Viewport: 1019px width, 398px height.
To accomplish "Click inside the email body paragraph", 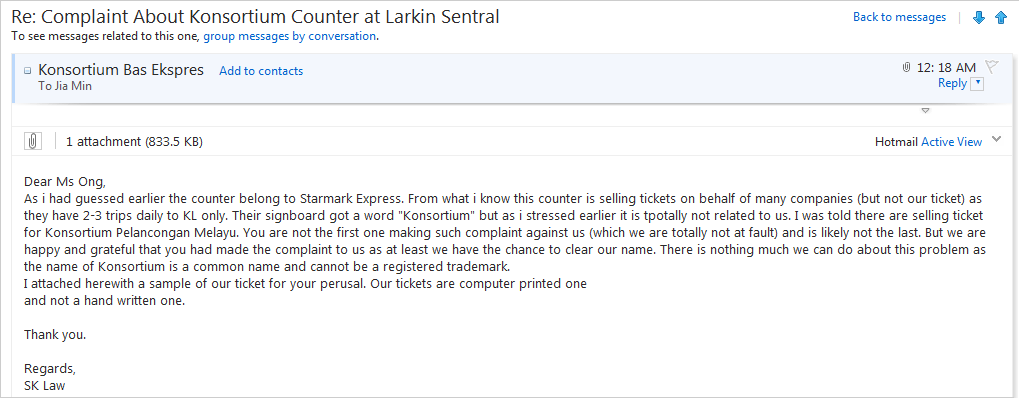I will tap(504, 241).
